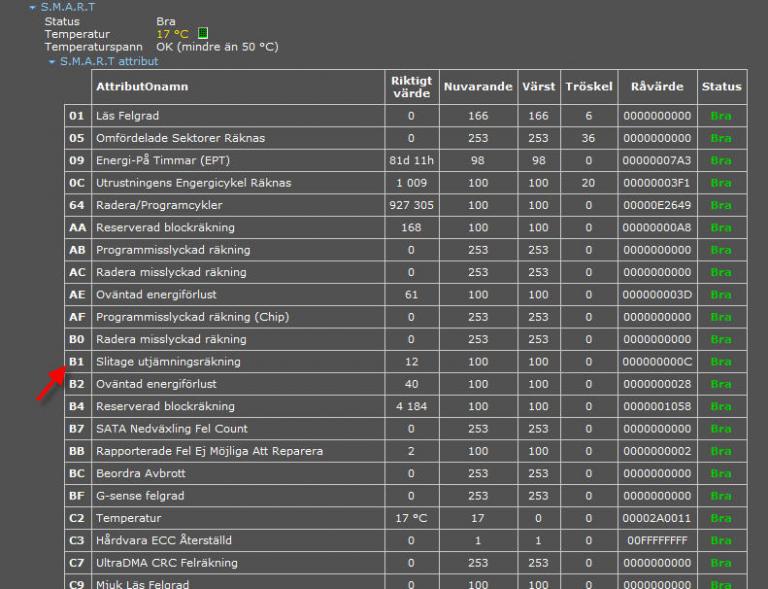The image size is (768, 589).
Task: Click the Status column header
Action: click(x=721, y=87)
